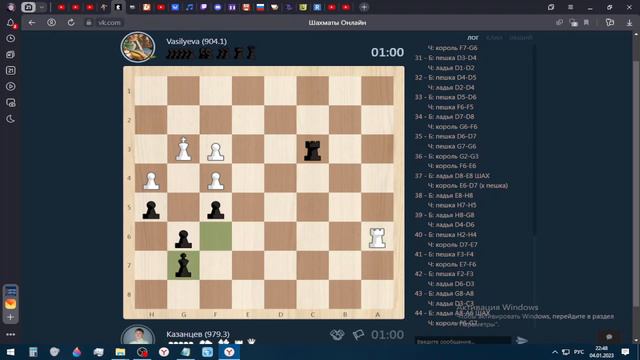Click log row '40 - Б: пешка H2-H4'
Screen dimensions: 640x360
(x=445, y=235)
